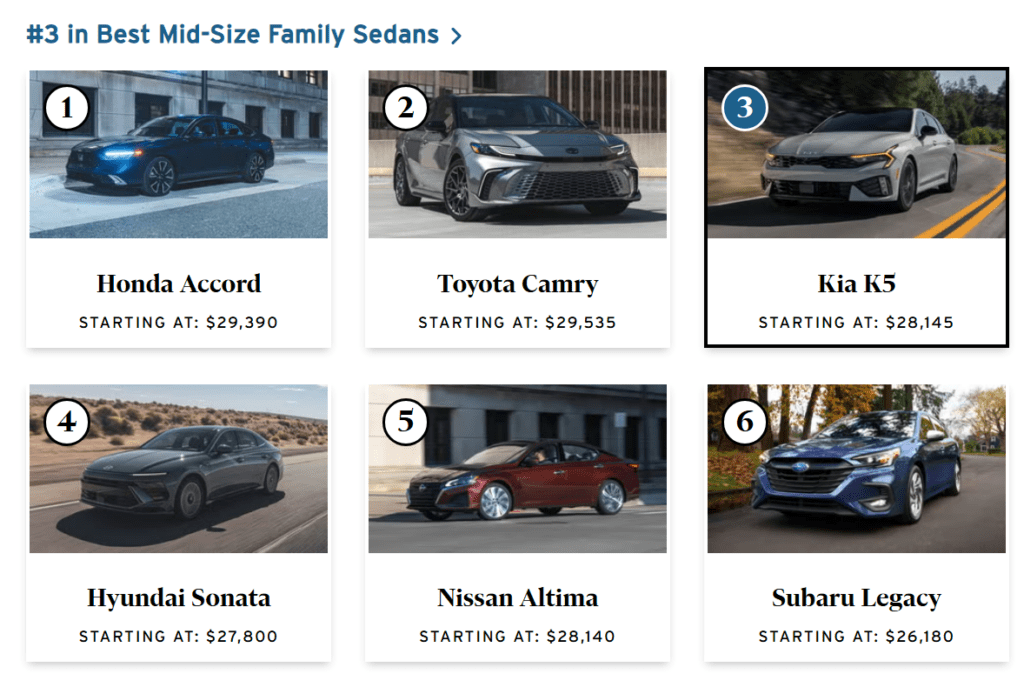Viewport: 1024px width, 674px height.
Task: Click the number 5 rank badge
Action: (406, 422)
